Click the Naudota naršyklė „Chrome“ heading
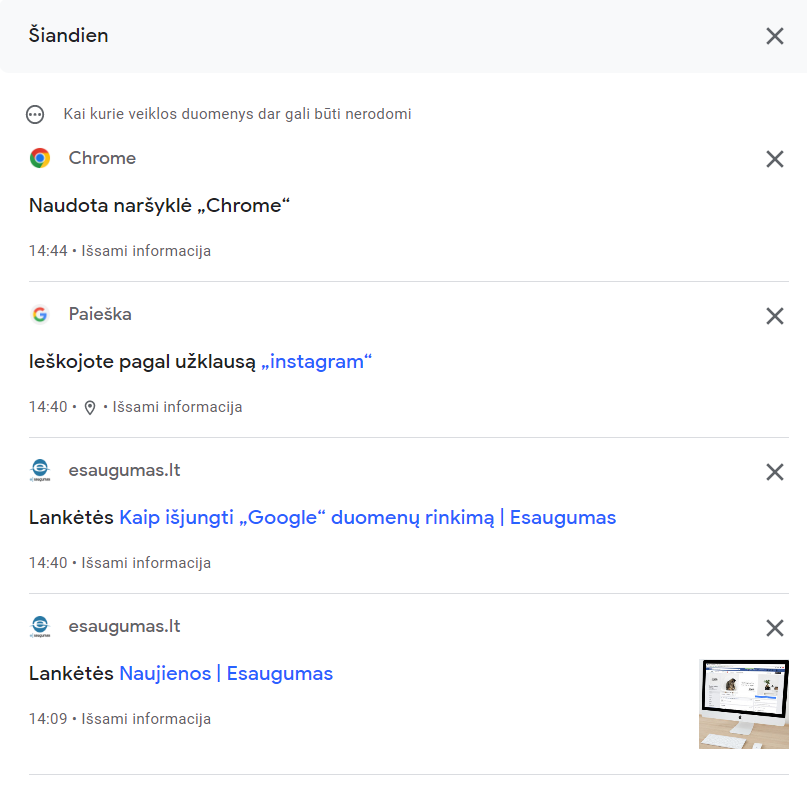The height and width of the screenshot is (796, 807). click(160, 206)
